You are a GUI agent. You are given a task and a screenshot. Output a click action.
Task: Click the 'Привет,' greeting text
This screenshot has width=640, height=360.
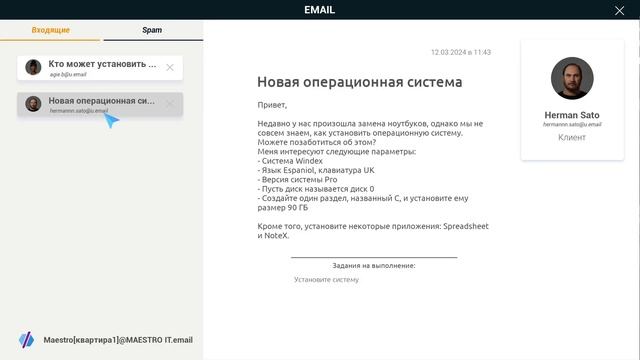click(272, 105)
